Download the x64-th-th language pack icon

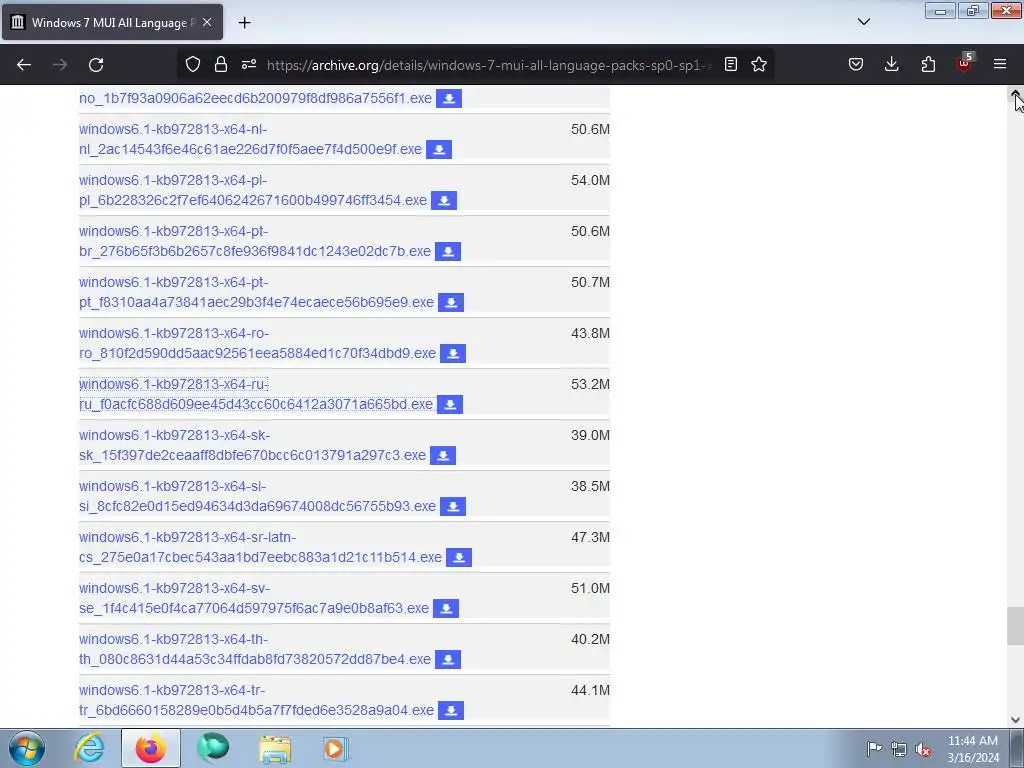tap(448, 659)
